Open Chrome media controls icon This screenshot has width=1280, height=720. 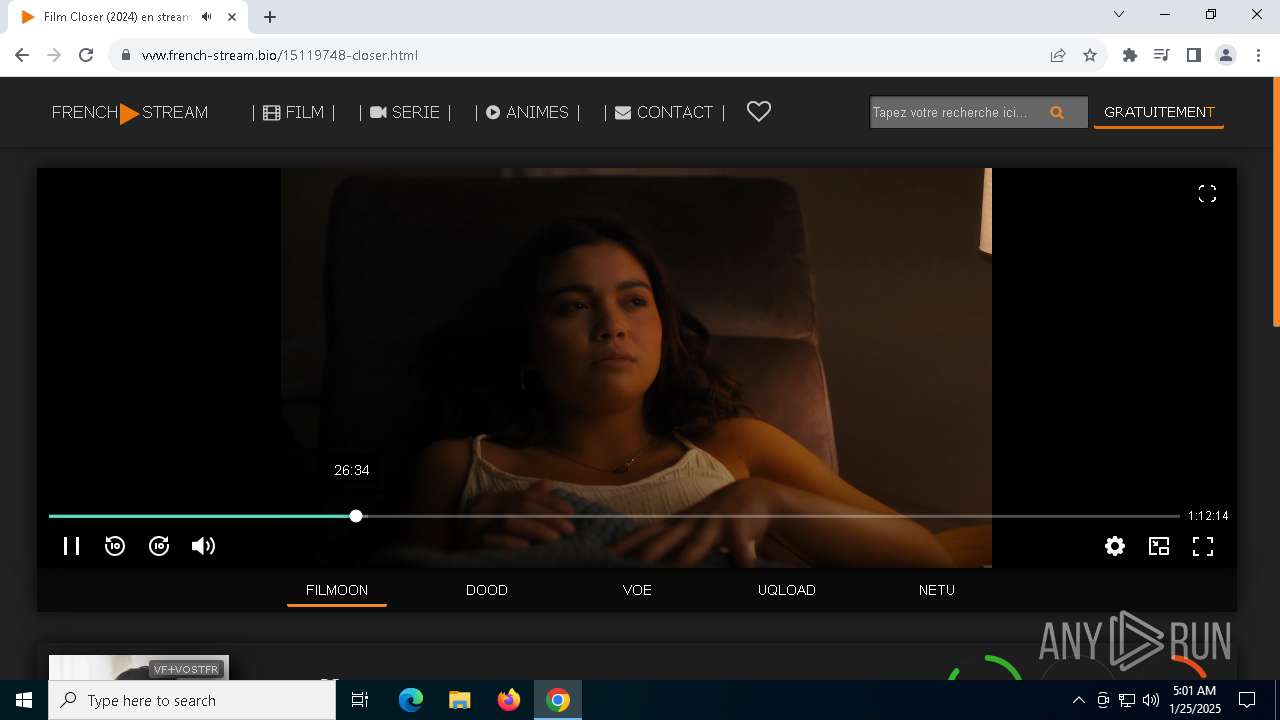coord(1162,55)
